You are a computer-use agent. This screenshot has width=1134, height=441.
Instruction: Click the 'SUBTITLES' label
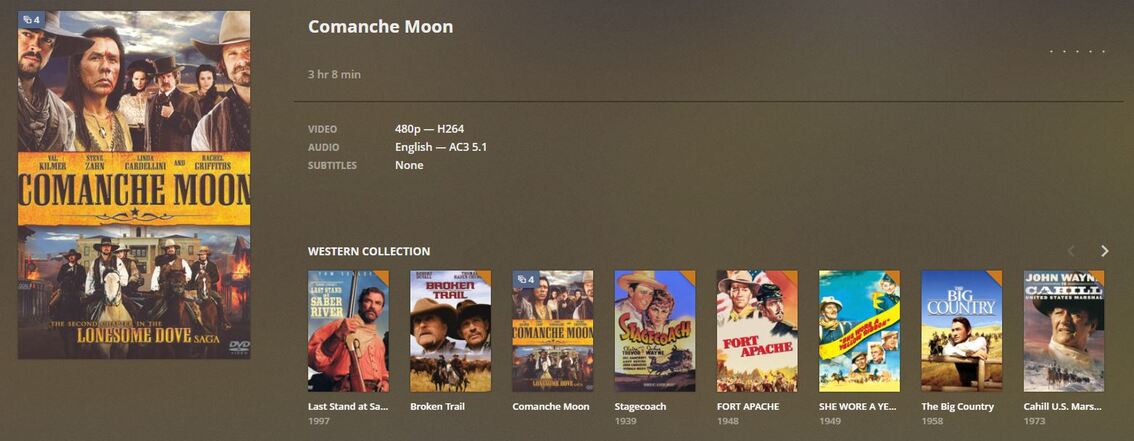[x=332, y=166]
